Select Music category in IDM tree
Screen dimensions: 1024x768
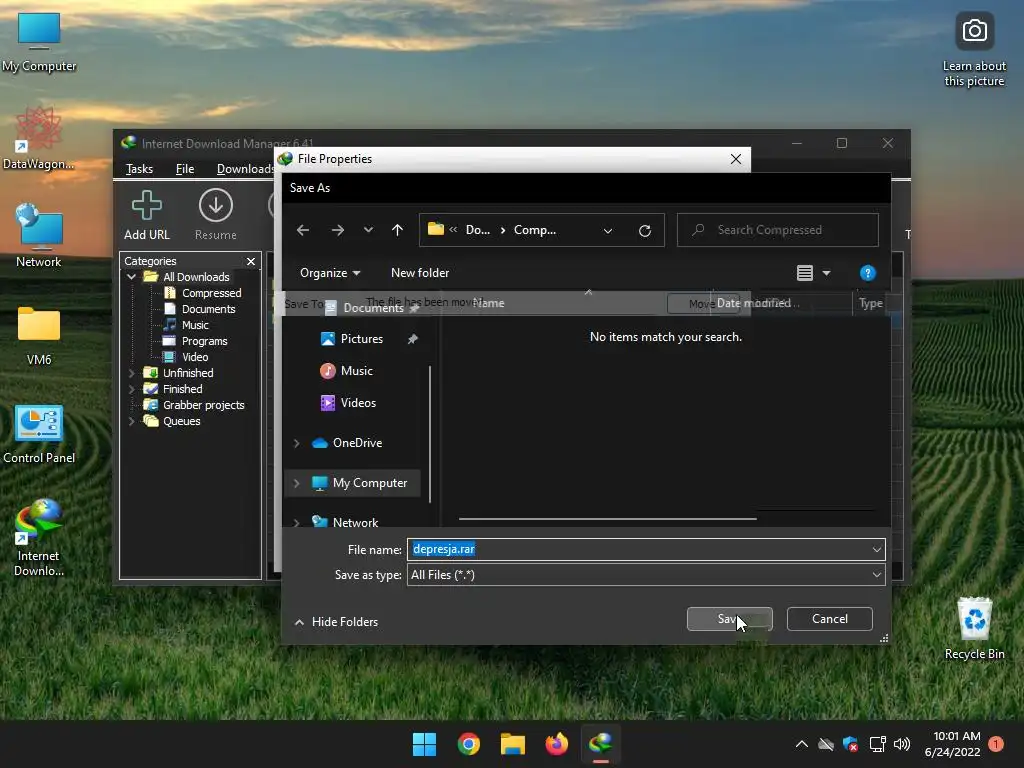187,325
